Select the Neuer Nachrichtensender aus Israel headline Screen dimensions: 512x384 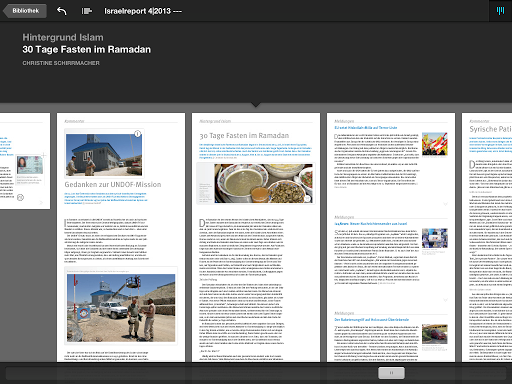(x=371, y=224)
